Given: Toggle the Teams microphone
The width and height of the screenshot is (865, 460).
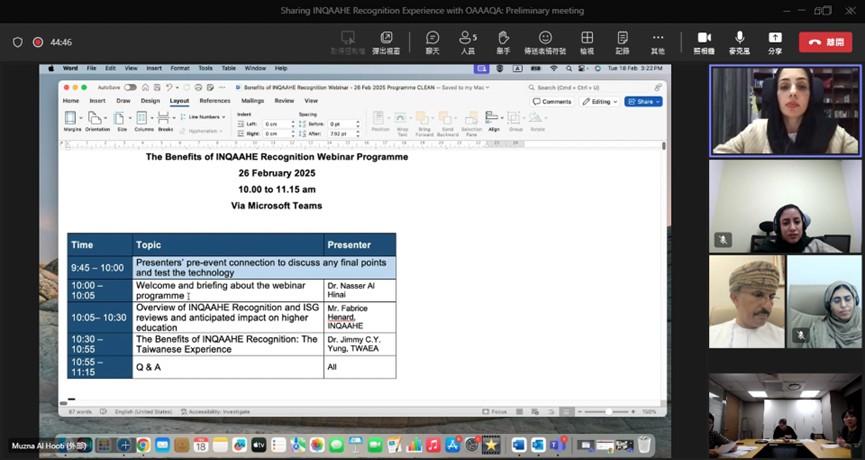Looking at the screenshot, I should click(x=739, y=42).
